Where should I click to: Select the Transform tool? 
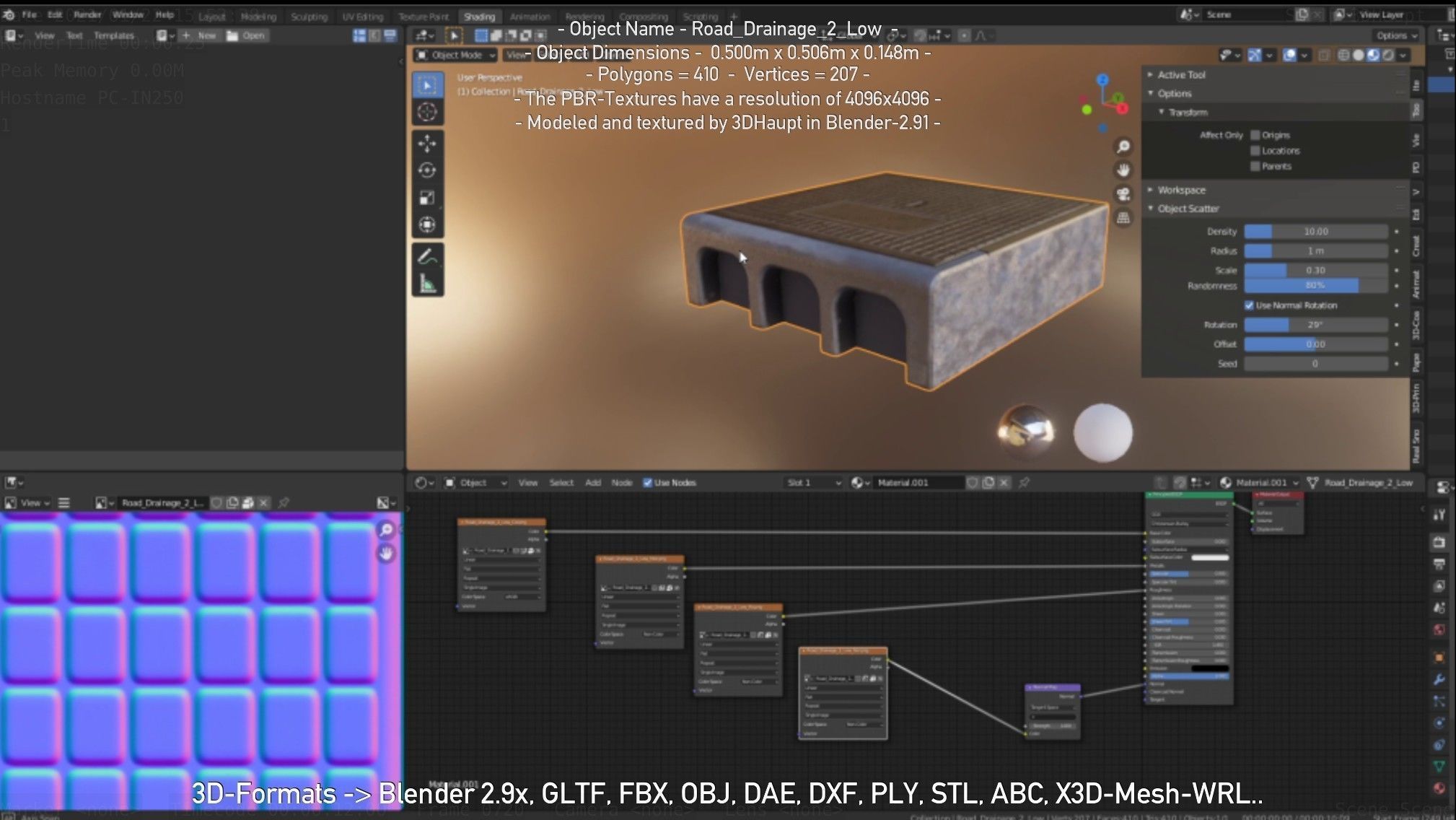click(427, 224)
